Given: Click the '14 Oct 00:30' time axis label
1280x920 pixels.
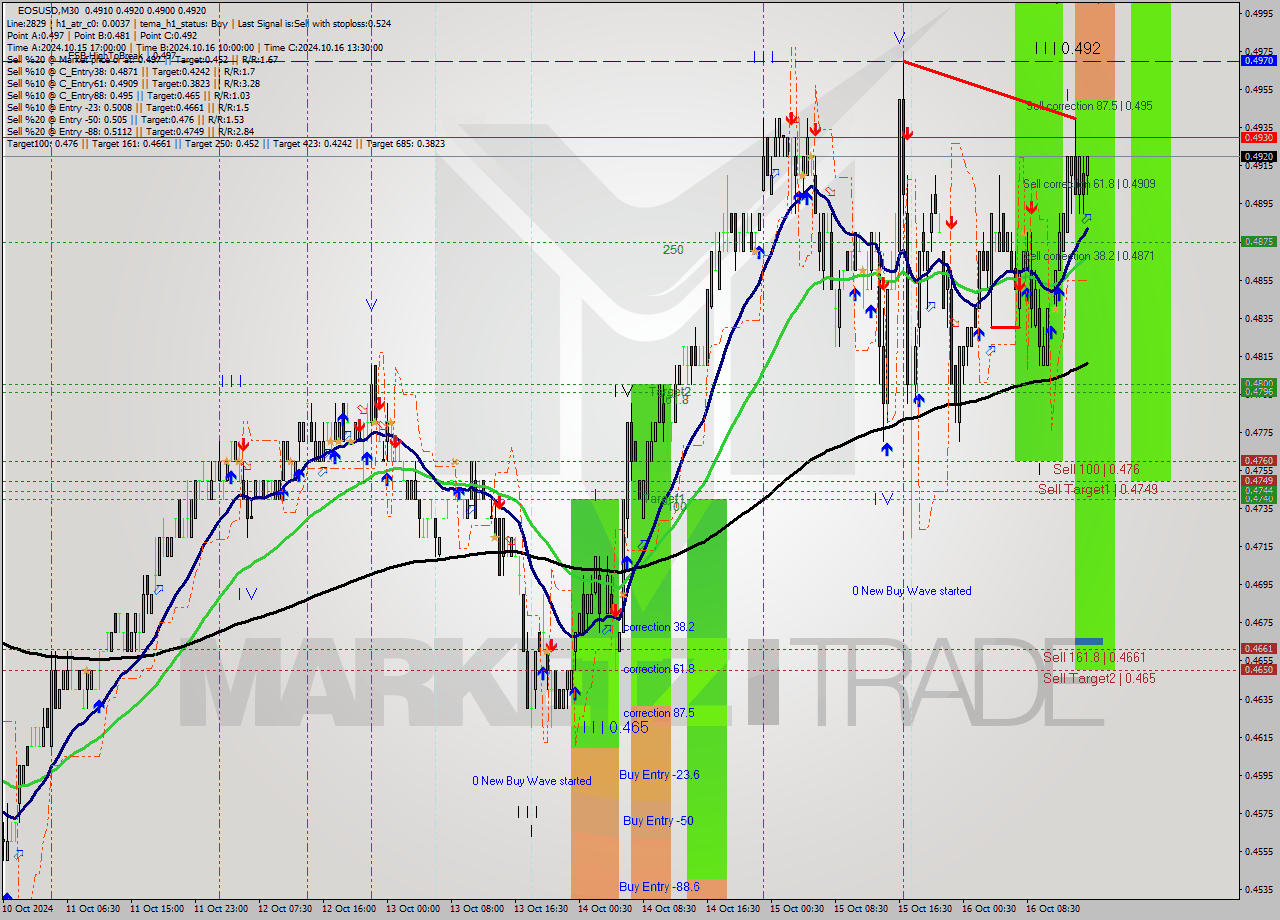Looking at the screenshot, I should tap(605, 909).
